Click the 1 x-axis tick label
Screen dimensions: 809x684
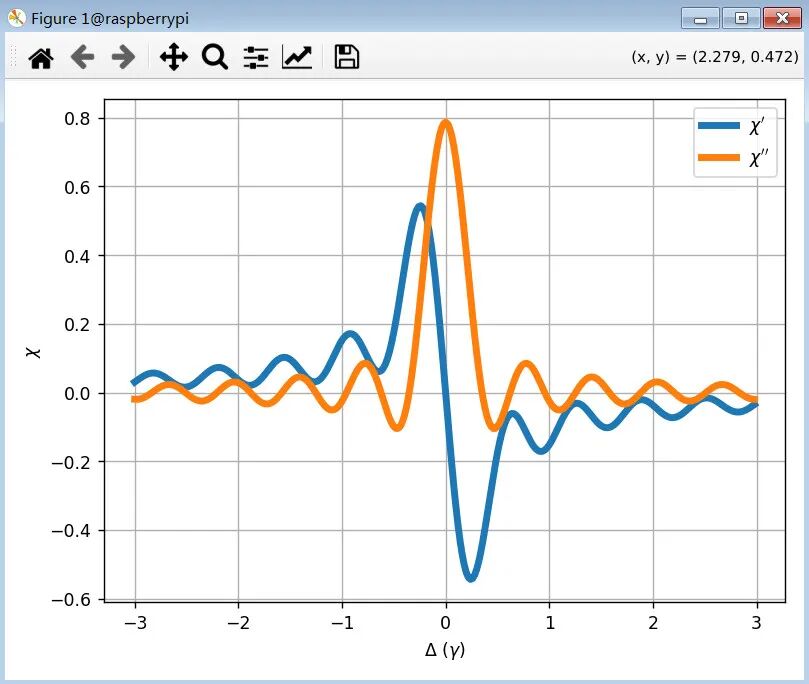coord(550,623)
